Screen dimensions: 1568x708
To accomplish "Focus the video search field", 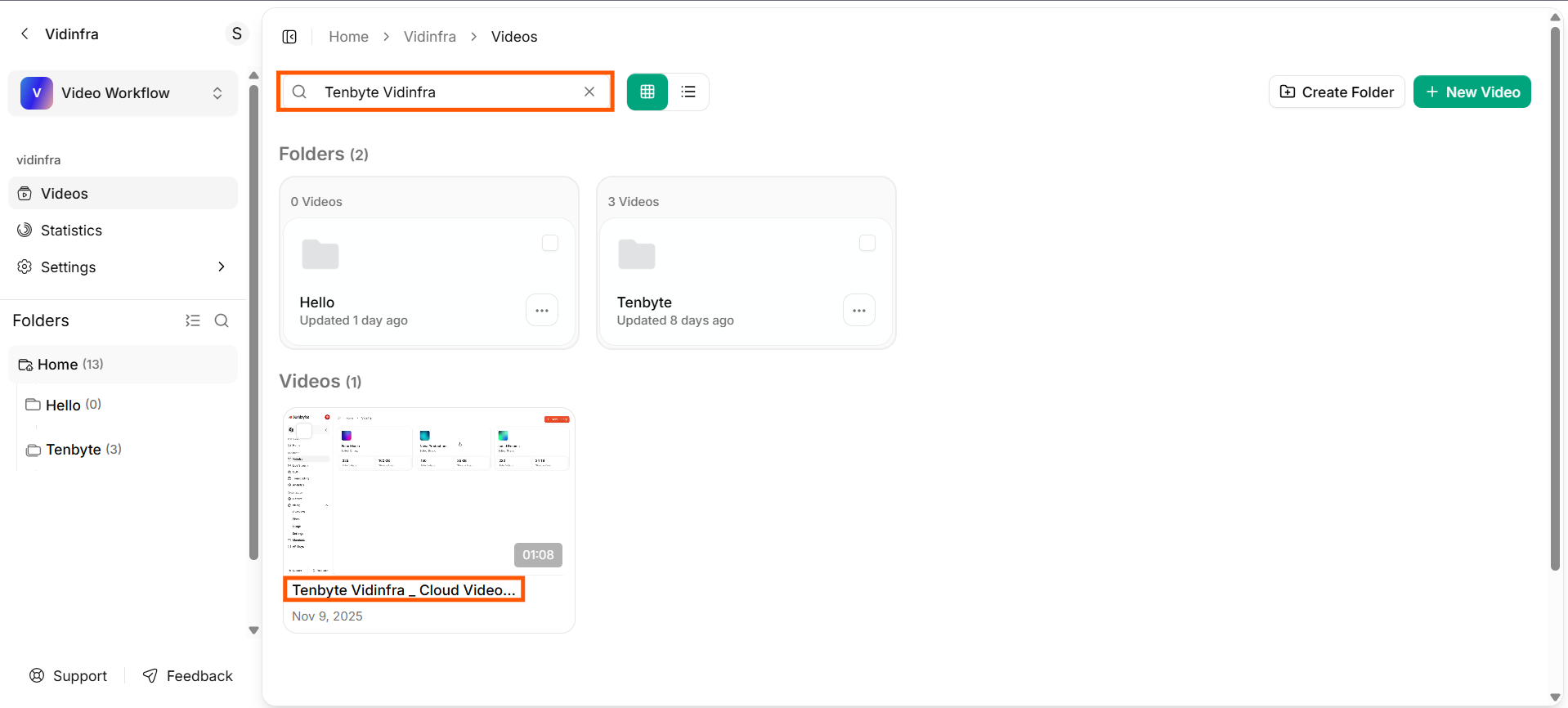I will click(x=446, y=92).
